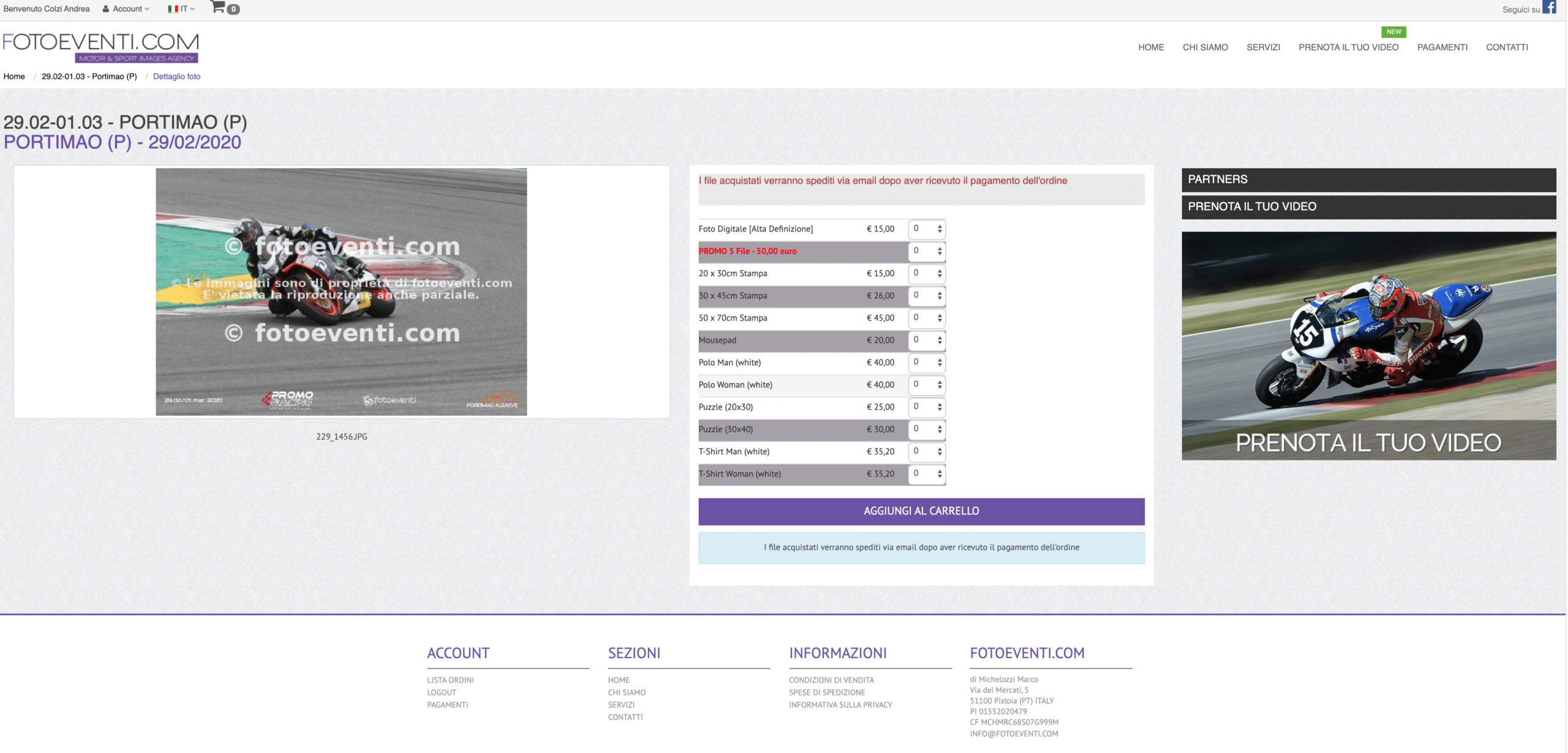
Task: Open the CONTATTI menu item
Action: (x=1507, y=47)
